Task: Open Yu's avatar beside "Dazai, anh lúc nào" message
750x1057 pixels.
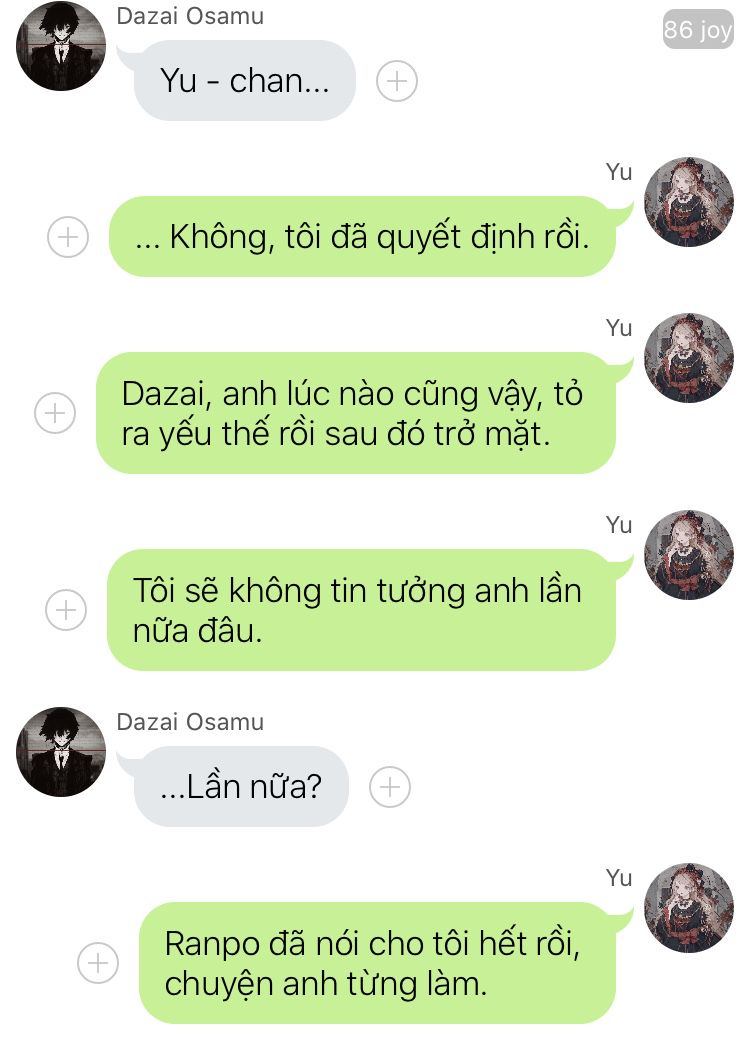Action: coord(689,358)
